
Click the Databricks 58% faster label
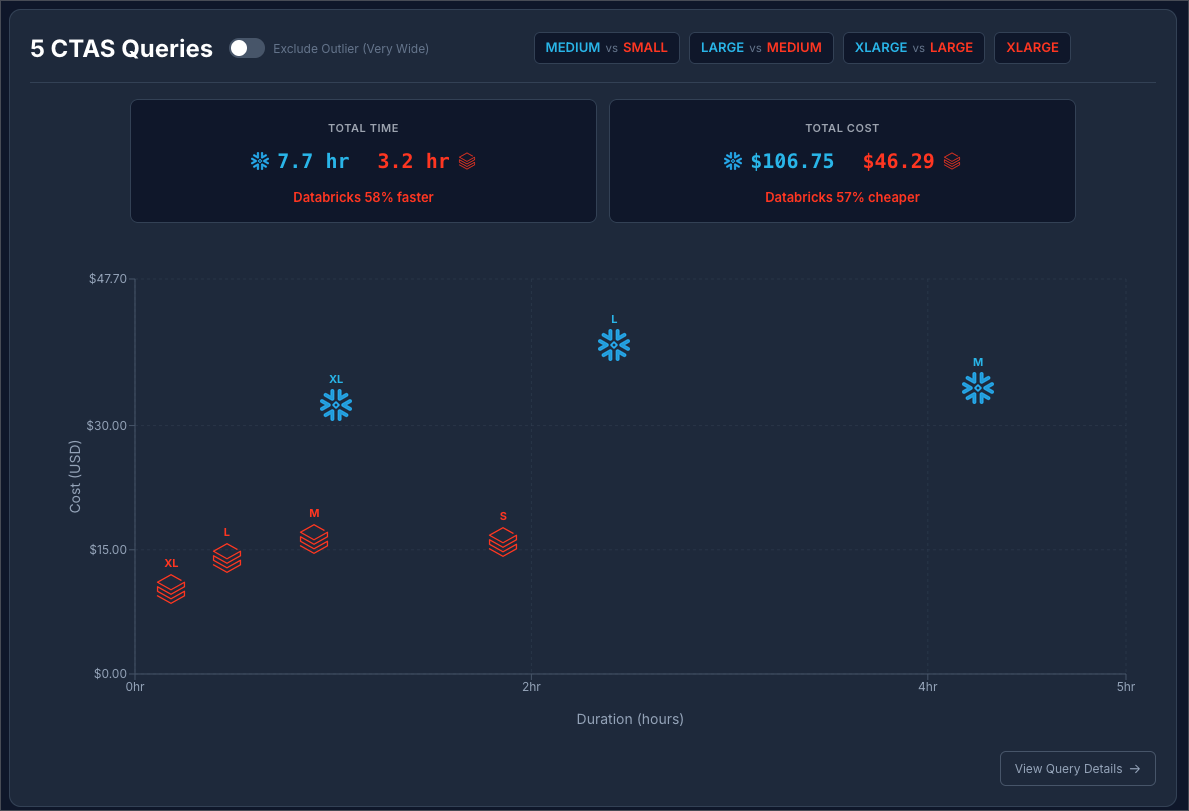click(363, 197)
